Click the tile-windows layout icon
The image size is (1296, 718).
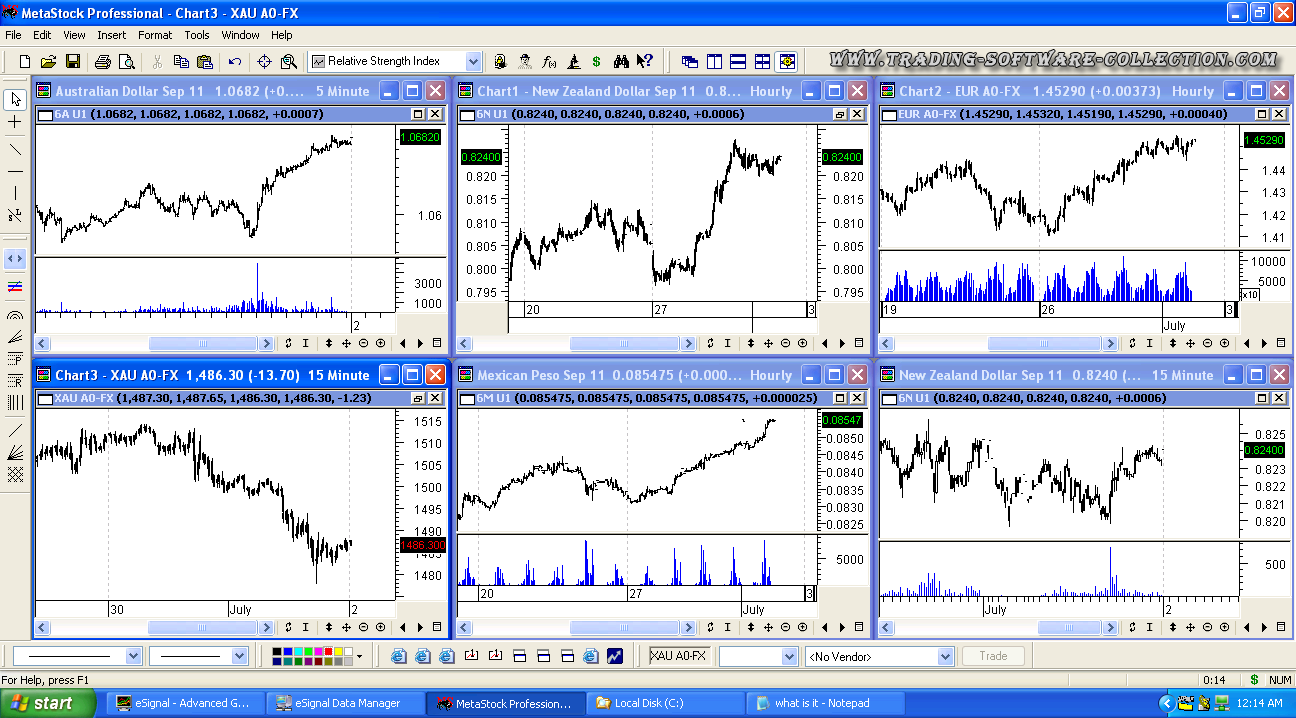point(762,61)
